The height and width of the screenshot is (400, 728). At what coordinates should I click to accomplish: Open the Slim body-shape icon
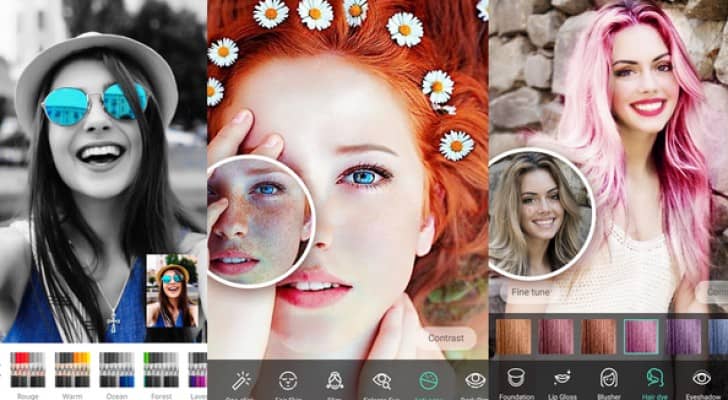[x=335, y=380]
